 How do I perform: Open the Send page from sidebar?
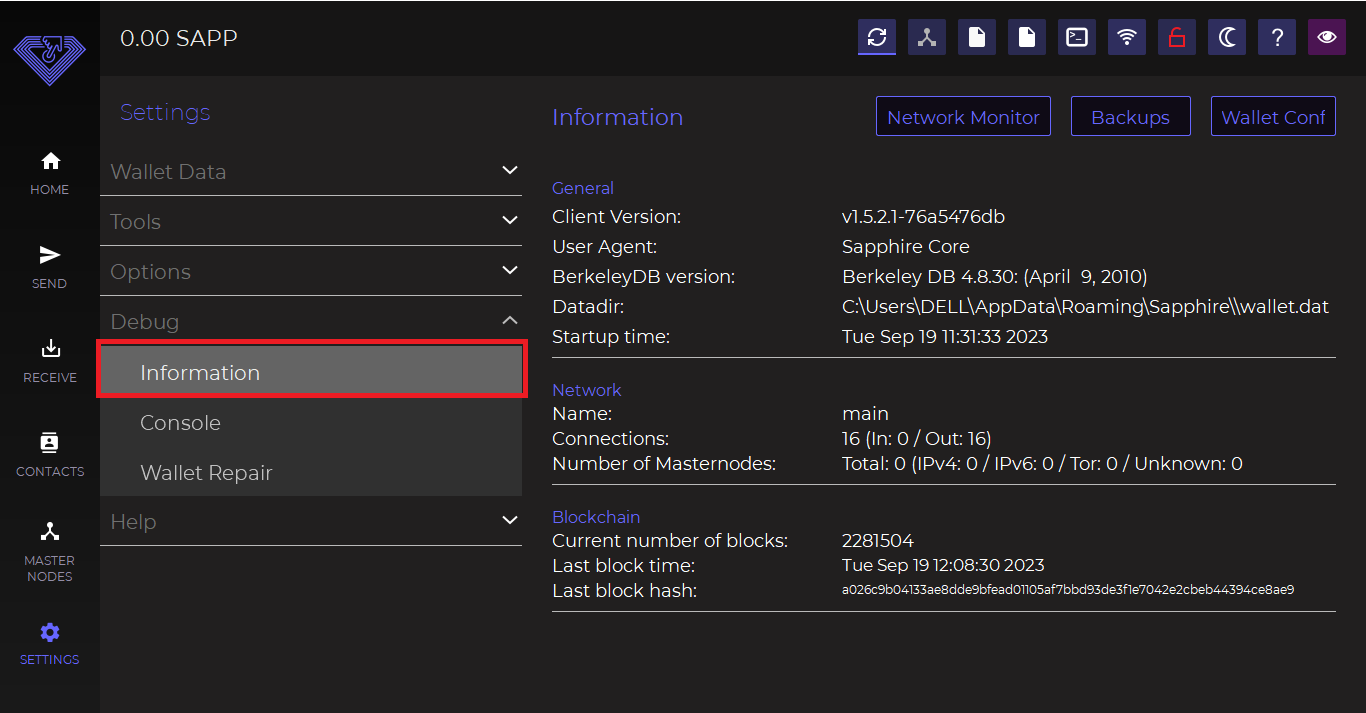(x=50, y=266)
